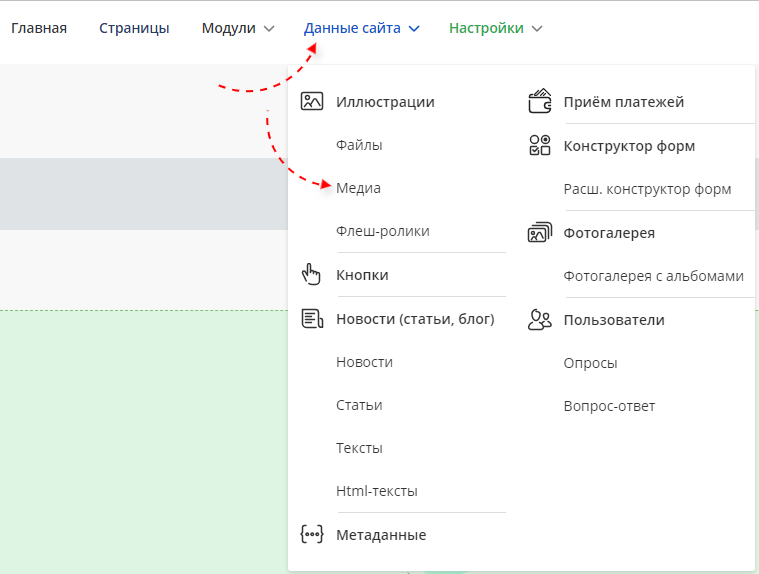759x574 pixels.
Task: Click the users icon beside Пользователи
Action: click(539, 320)
